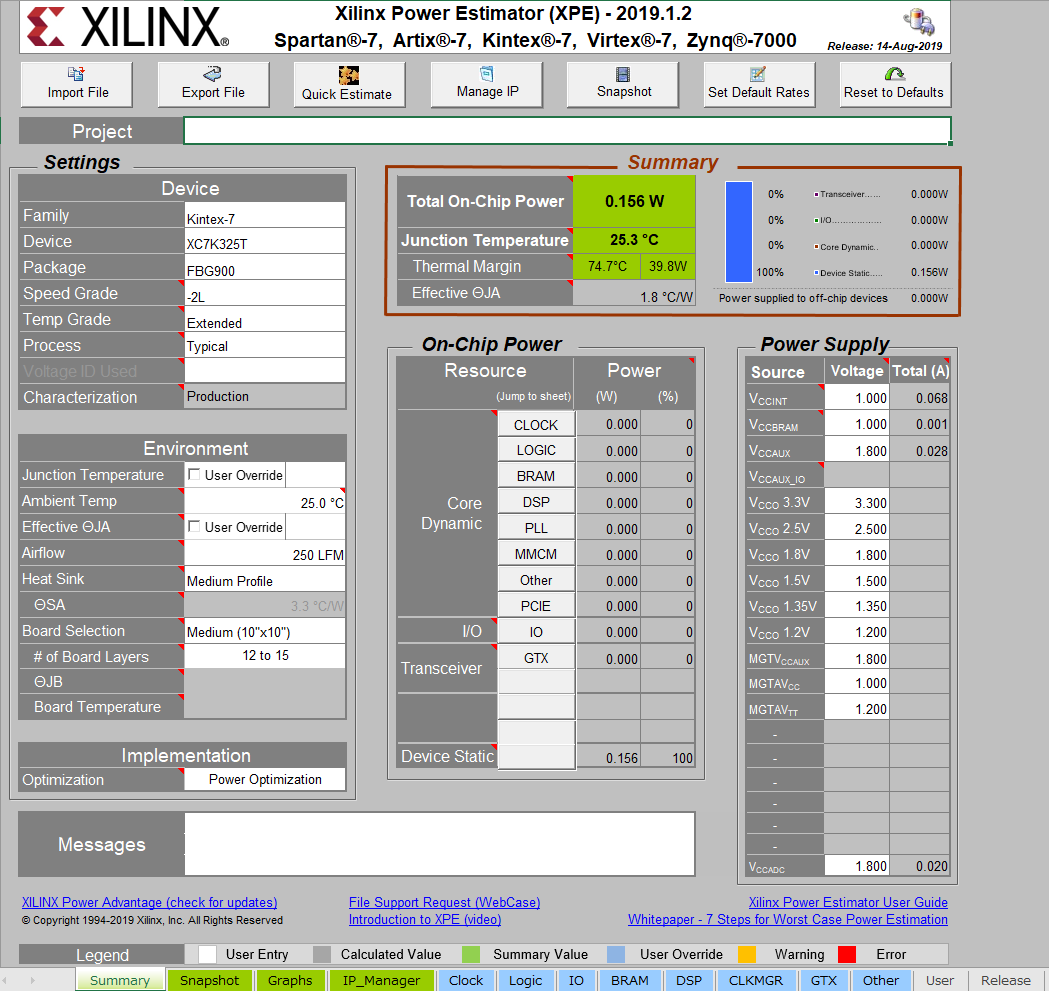Open the # of Board Layers dropdown
The height and width of the screenshot is (991, 1049).
pos(265,656)
